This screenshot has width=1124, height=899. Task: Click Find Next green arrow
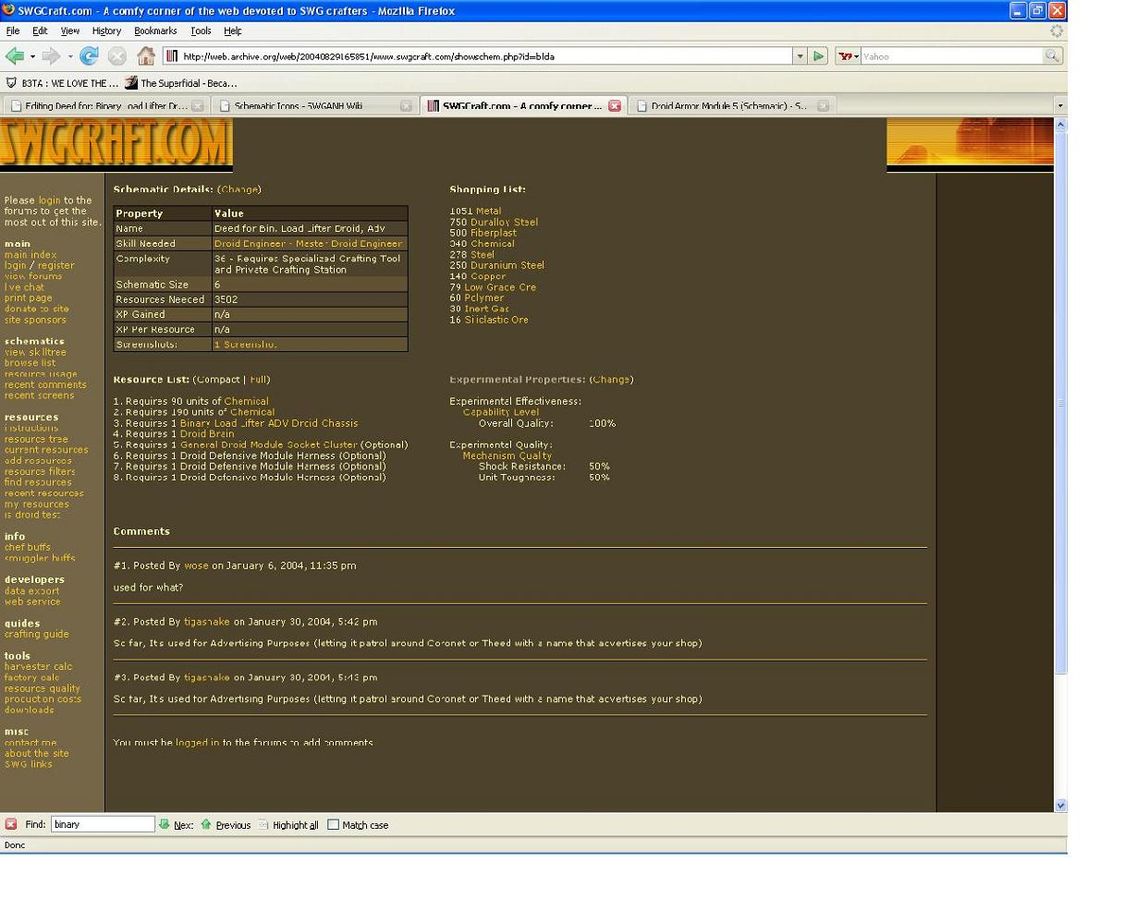(x=165, y=825)
